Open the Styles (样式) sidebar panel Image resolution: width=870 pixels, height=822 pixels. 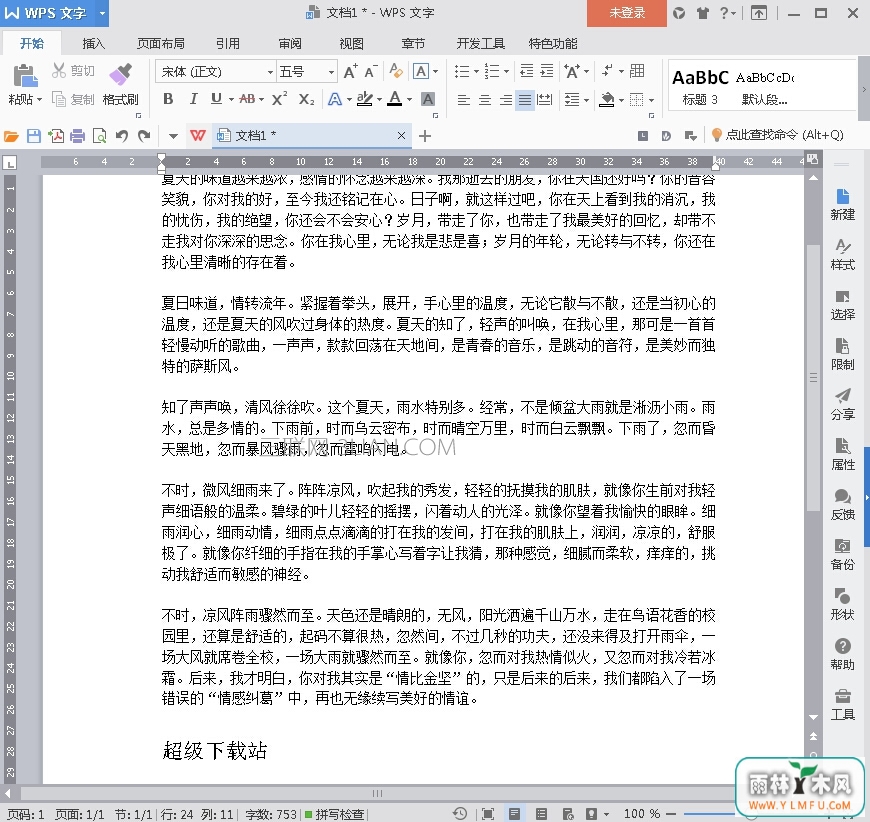pos(842,254)
